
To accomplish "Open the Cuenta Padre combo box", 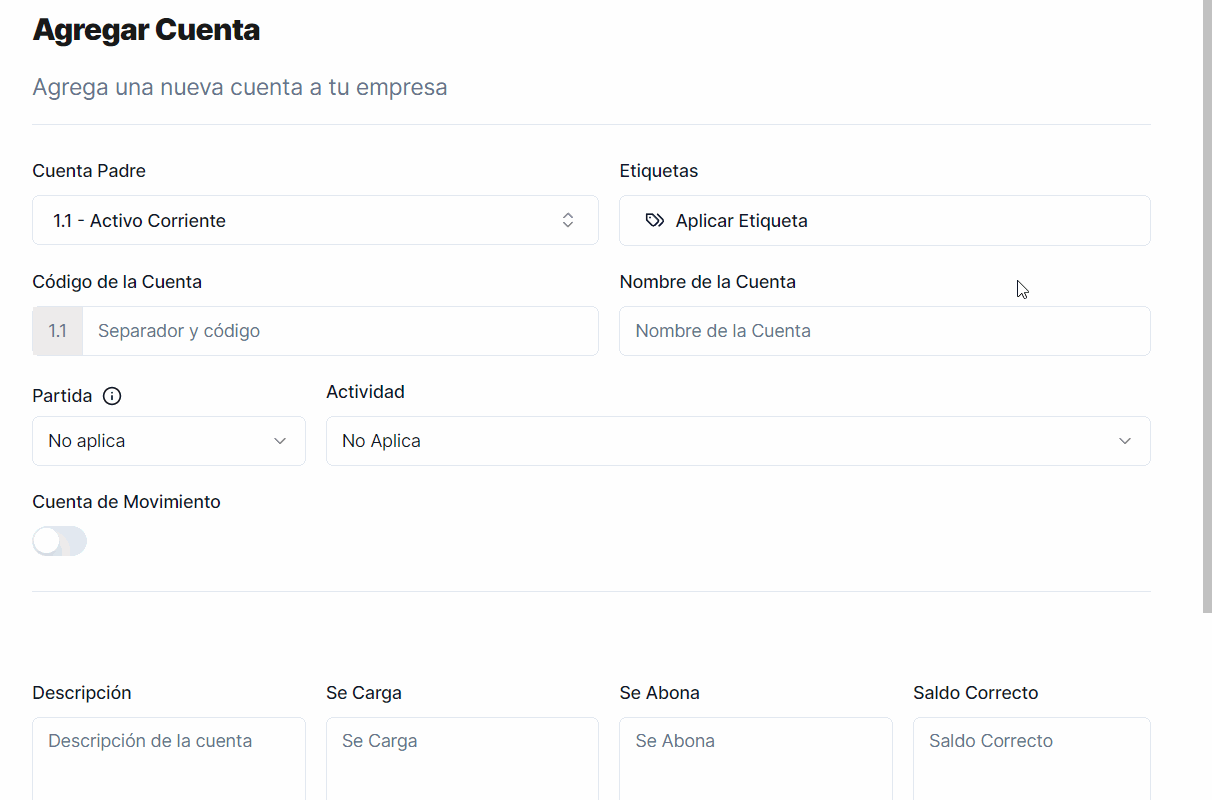I will (300, 221).
